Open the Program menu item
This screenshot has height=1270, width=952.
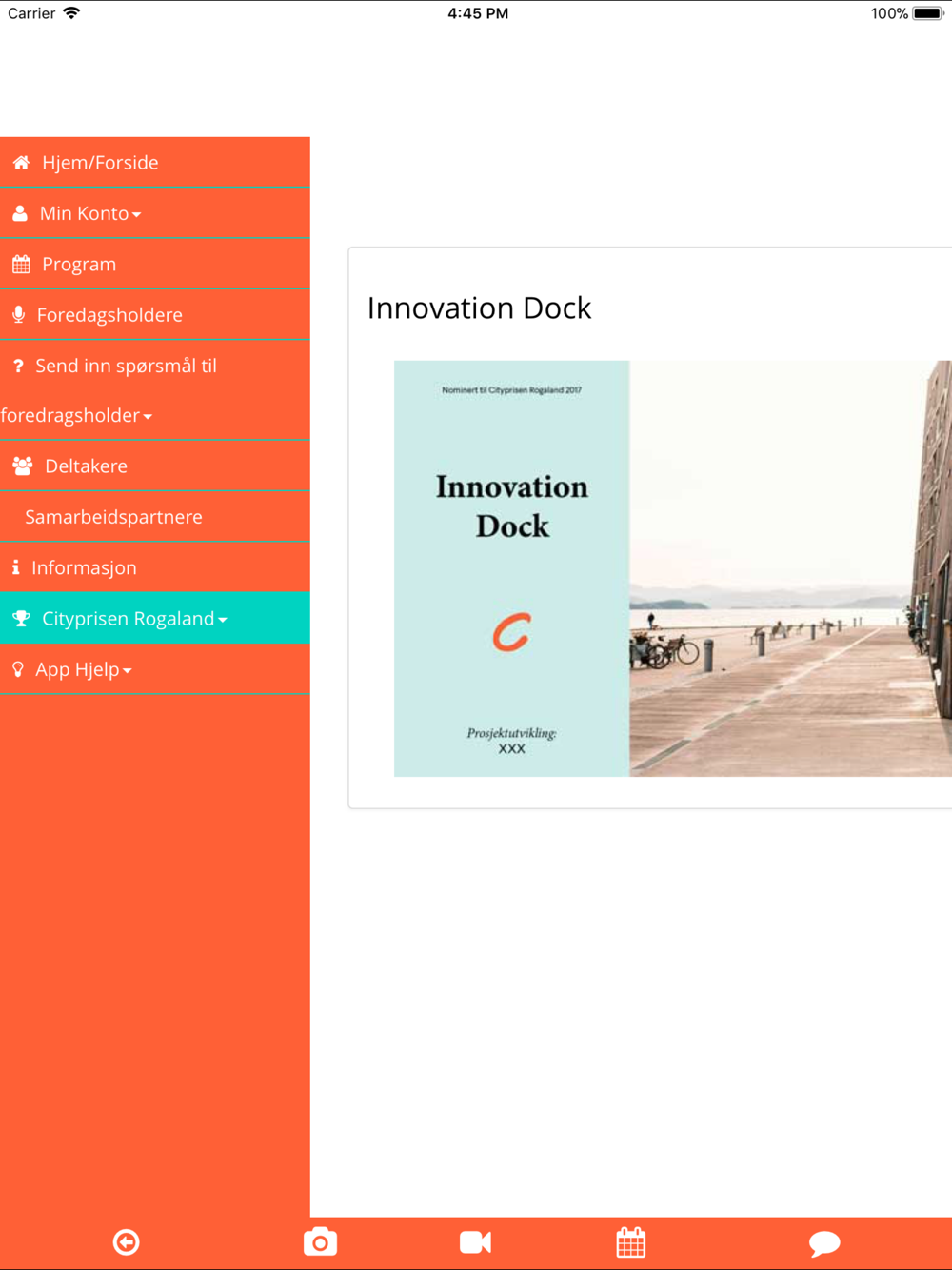point(155,264)
